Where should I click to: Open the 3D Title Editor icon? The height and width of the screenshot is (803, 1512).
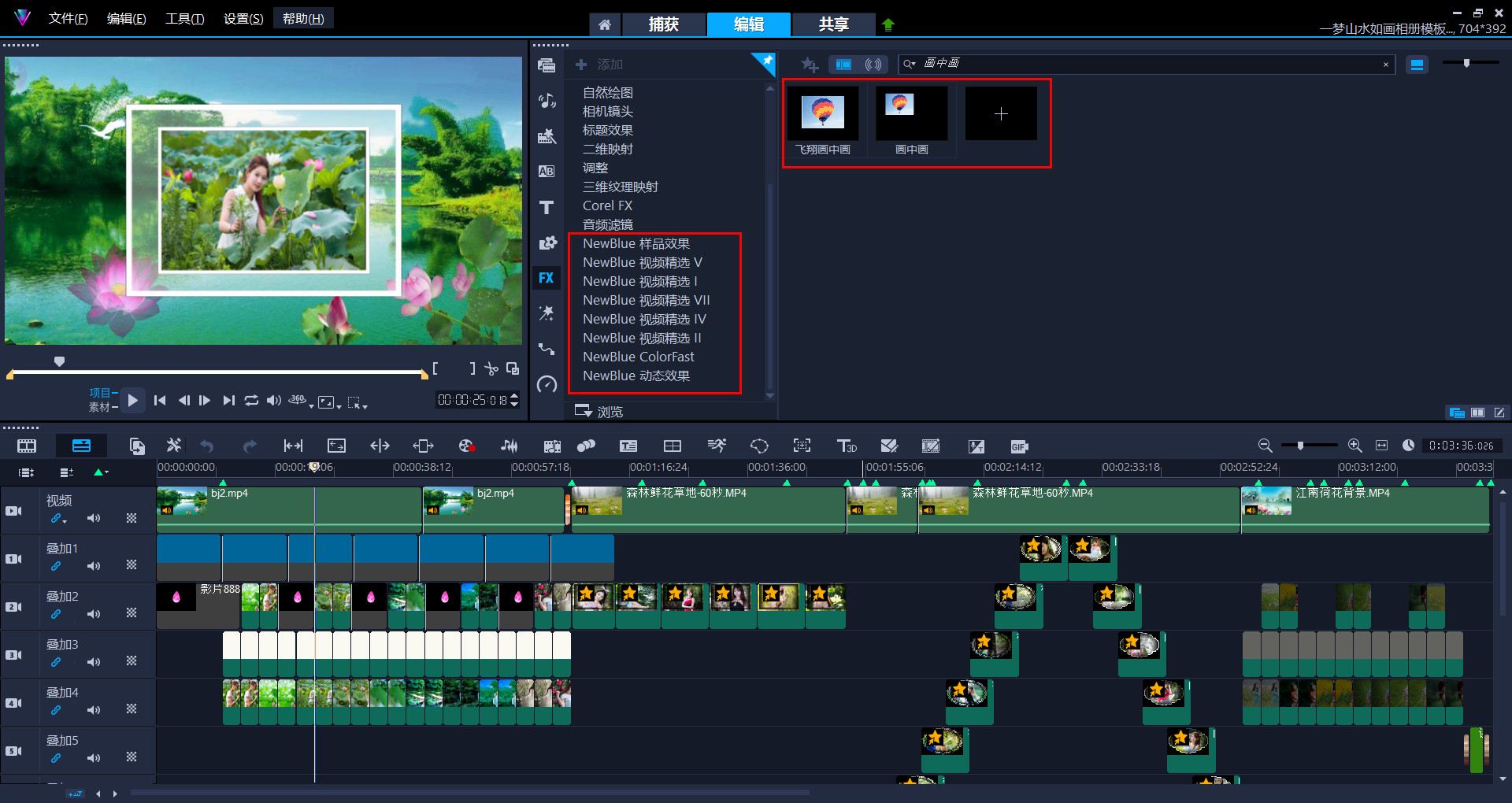847,446
